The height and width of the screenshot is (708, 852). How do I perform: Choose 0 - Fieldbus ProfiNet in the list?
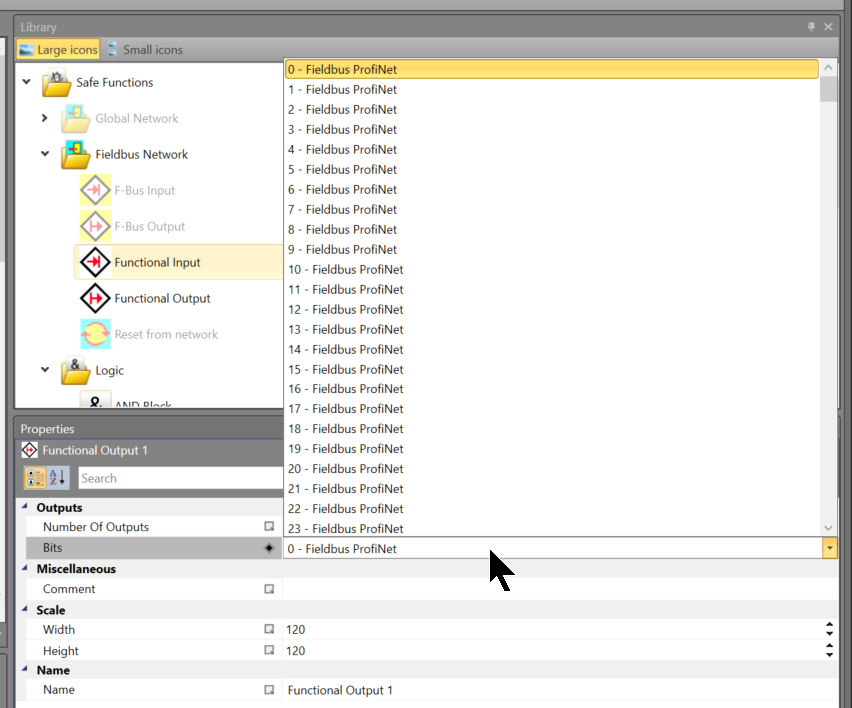(x=552, y=70)
